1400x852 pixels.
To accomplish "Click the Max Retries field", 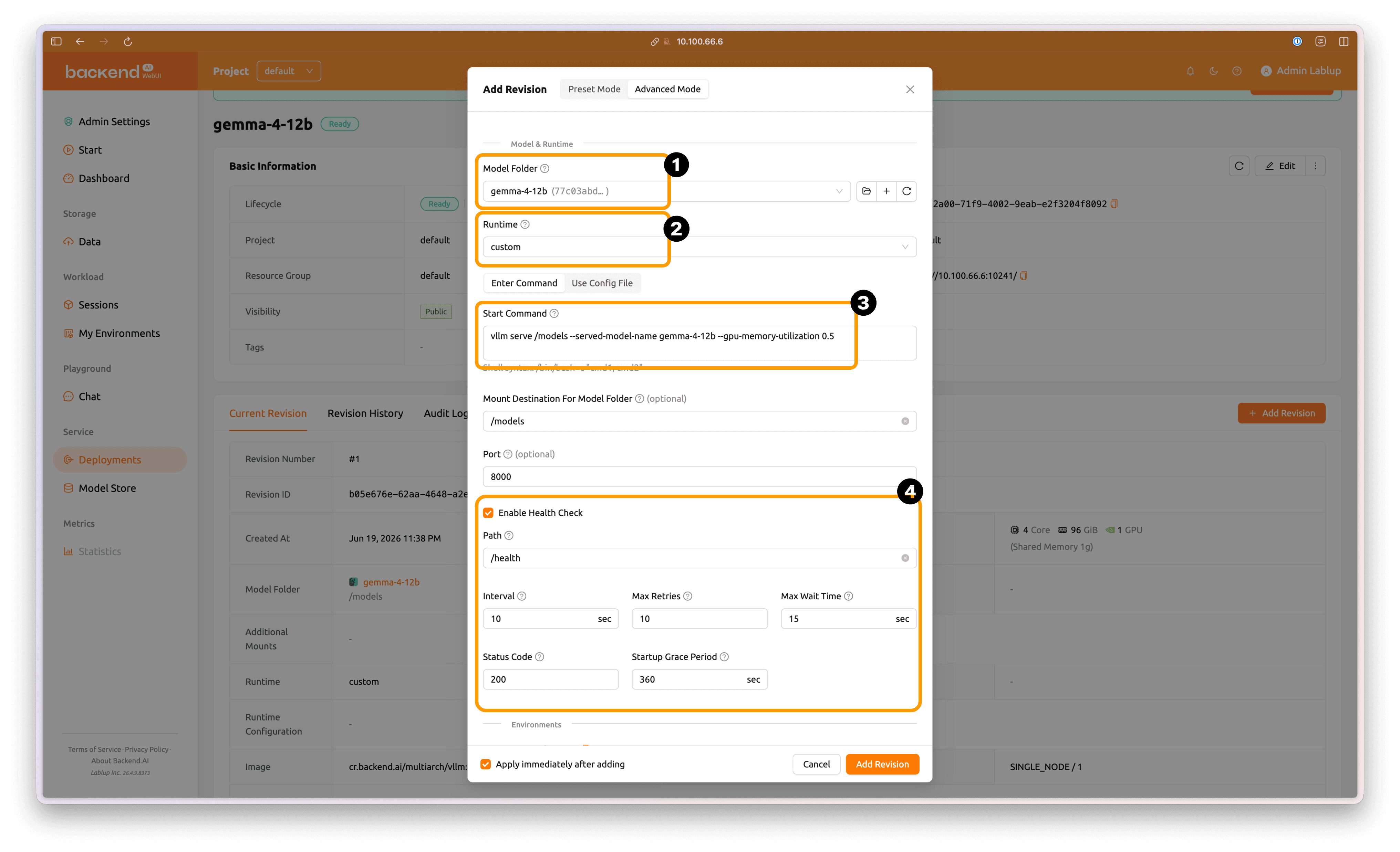I will click(699, 619).
